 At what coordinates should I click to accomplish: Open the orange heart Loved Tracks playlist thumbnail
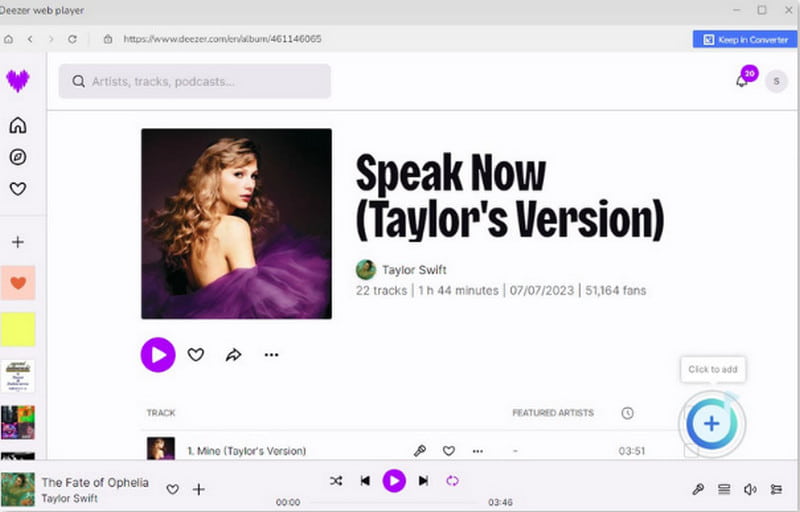pos(18,283)
